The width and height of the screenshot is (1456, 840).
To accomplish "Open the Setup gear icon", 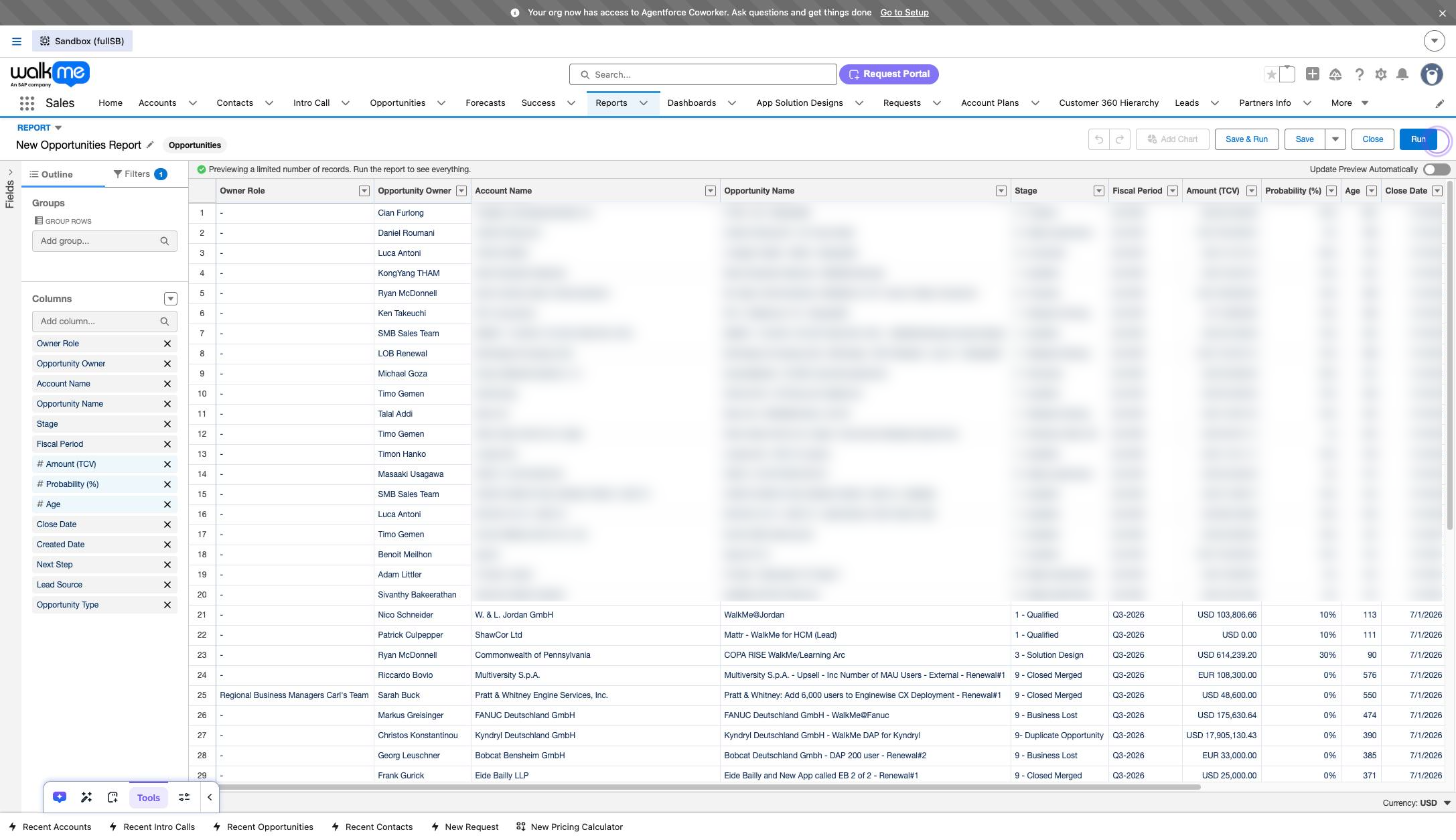I will [1381, 74].
